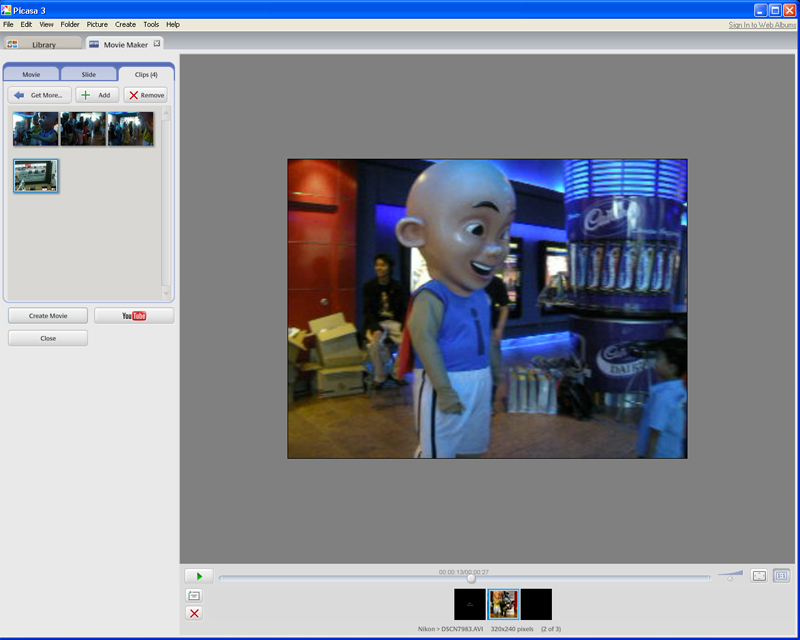
Task: Play the movie preview
Action: click(199, 576)
